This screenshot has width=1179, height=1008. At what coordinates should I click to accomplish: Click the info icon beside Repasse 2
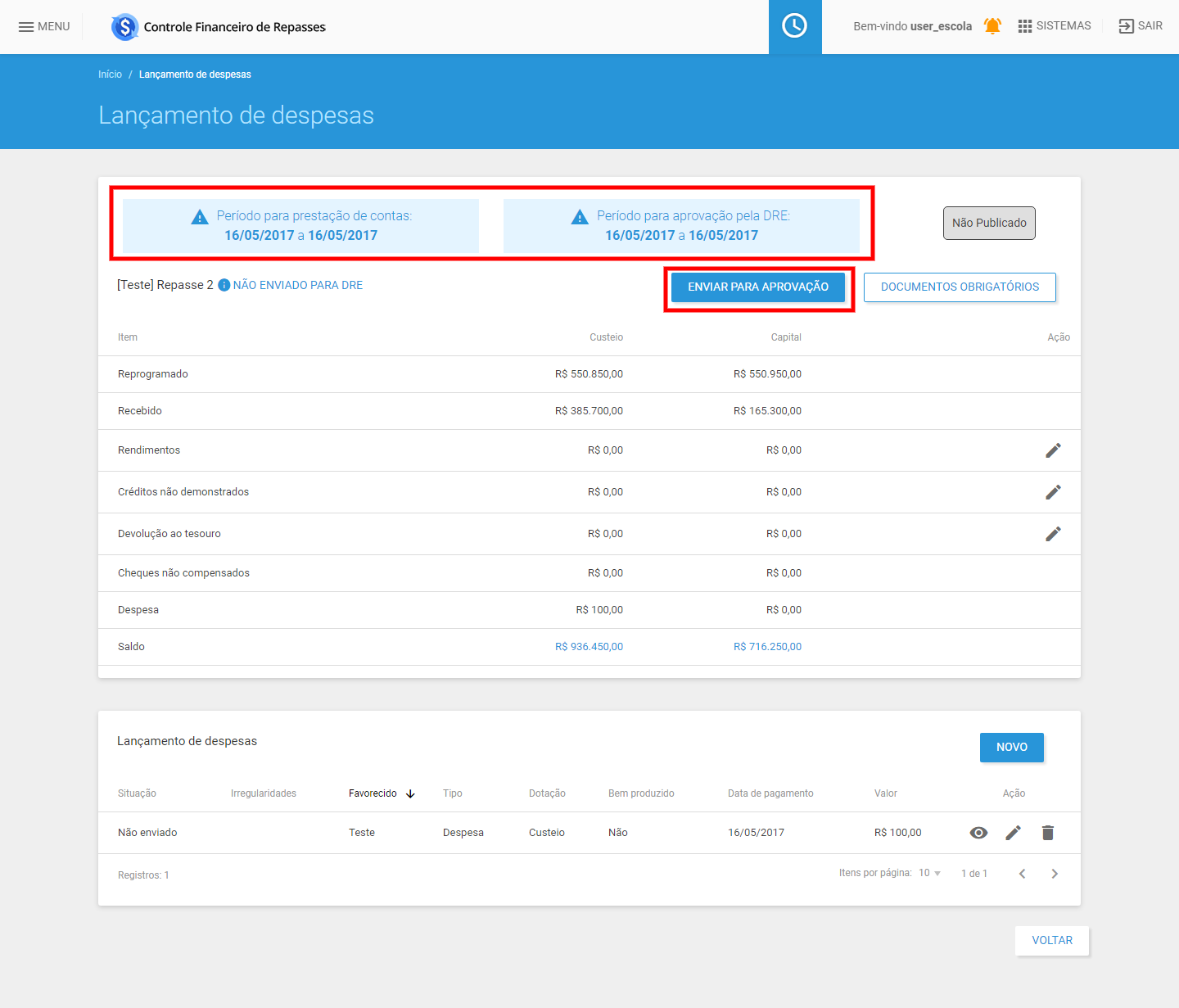click(224, 286)
